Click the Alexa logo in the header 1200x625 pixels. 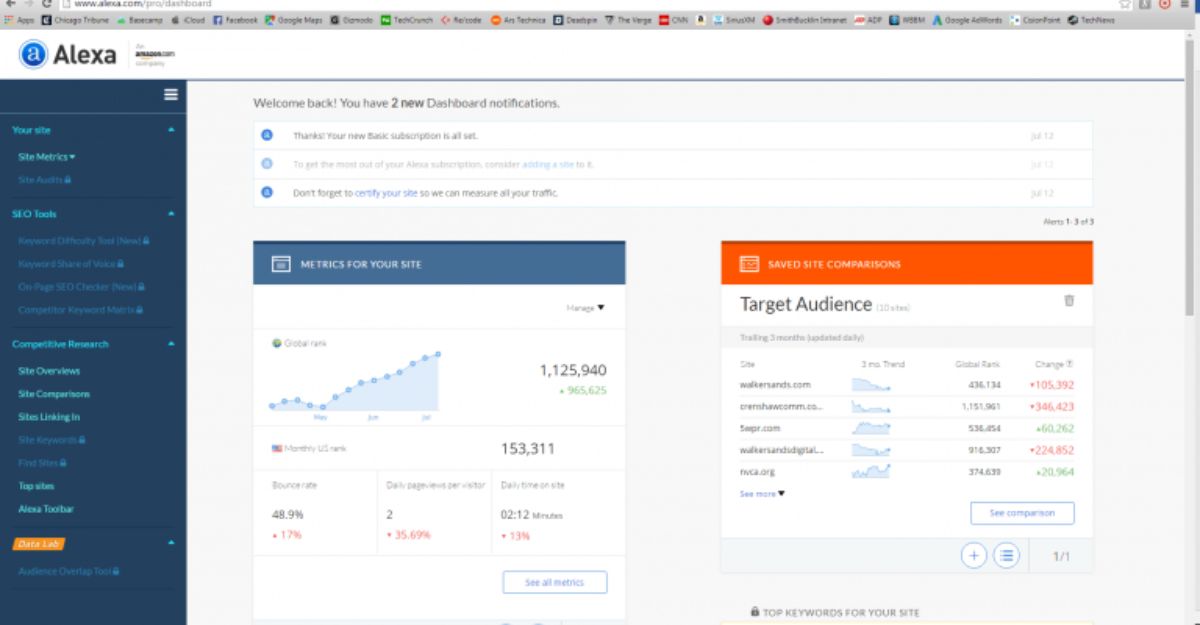(x=66, y=54)
